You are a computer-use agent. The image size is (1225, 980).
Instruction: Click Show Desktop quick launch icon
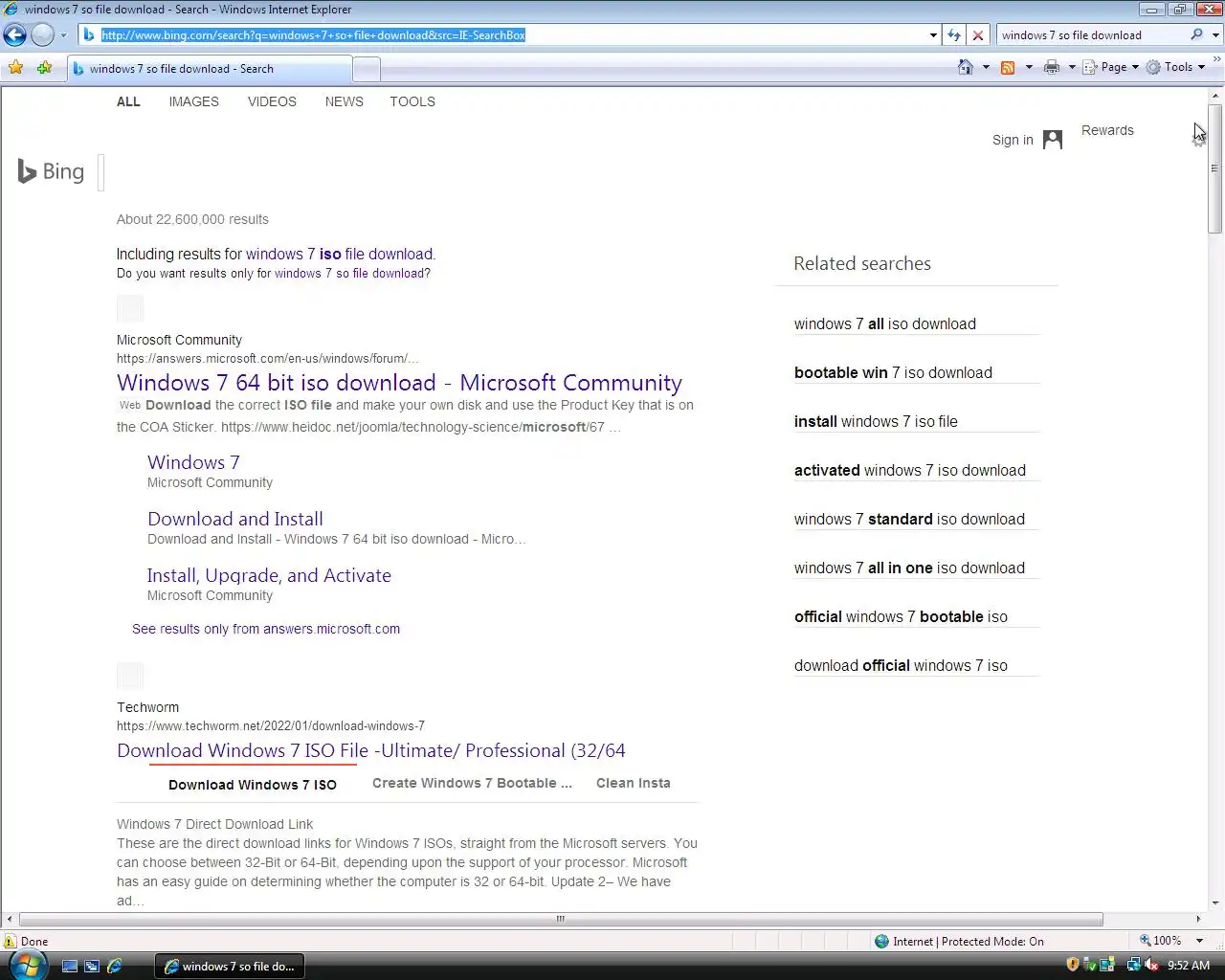[70, 967]
